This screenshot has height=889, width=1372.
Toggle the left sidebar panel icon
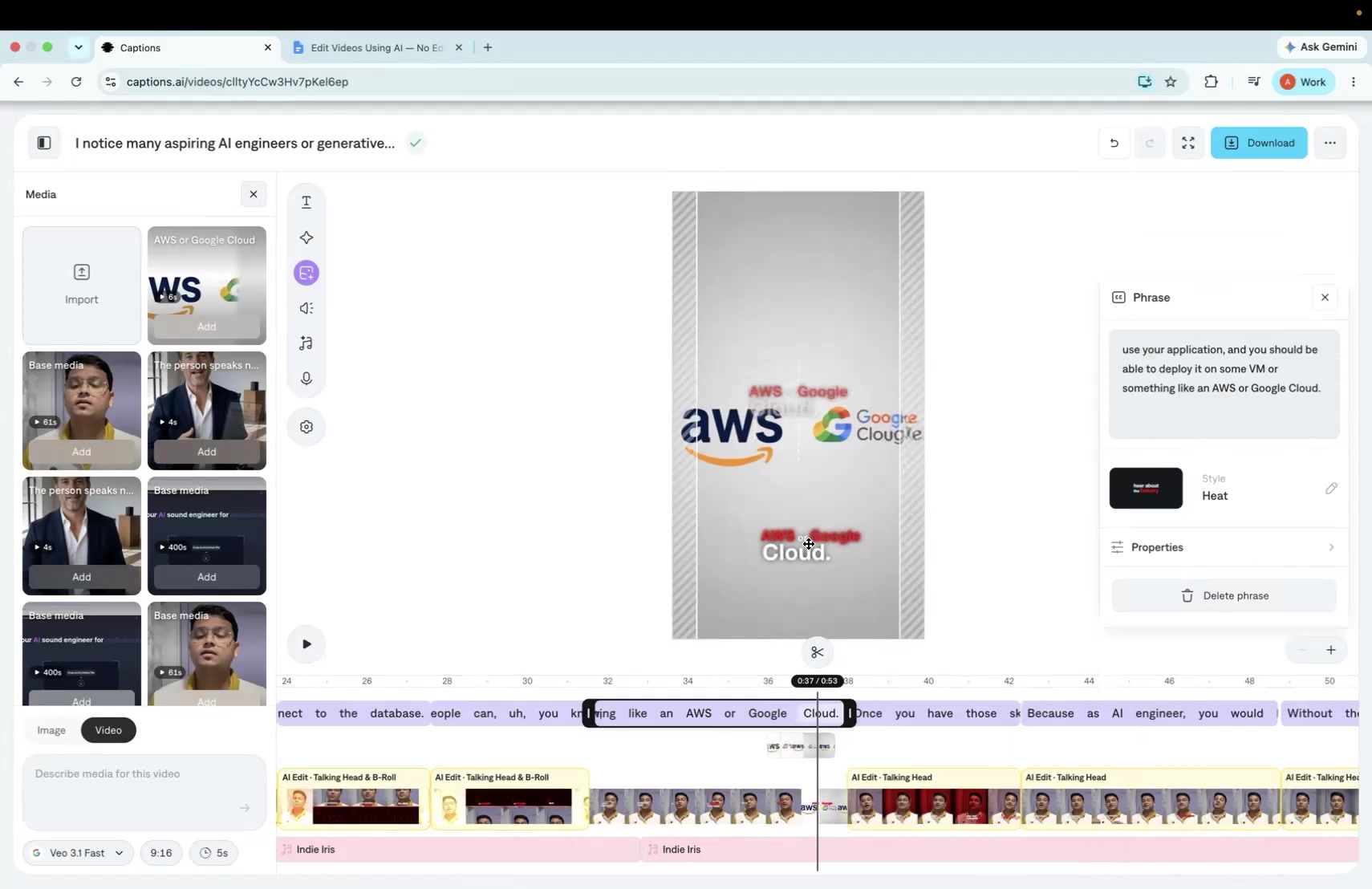point(44,143)
